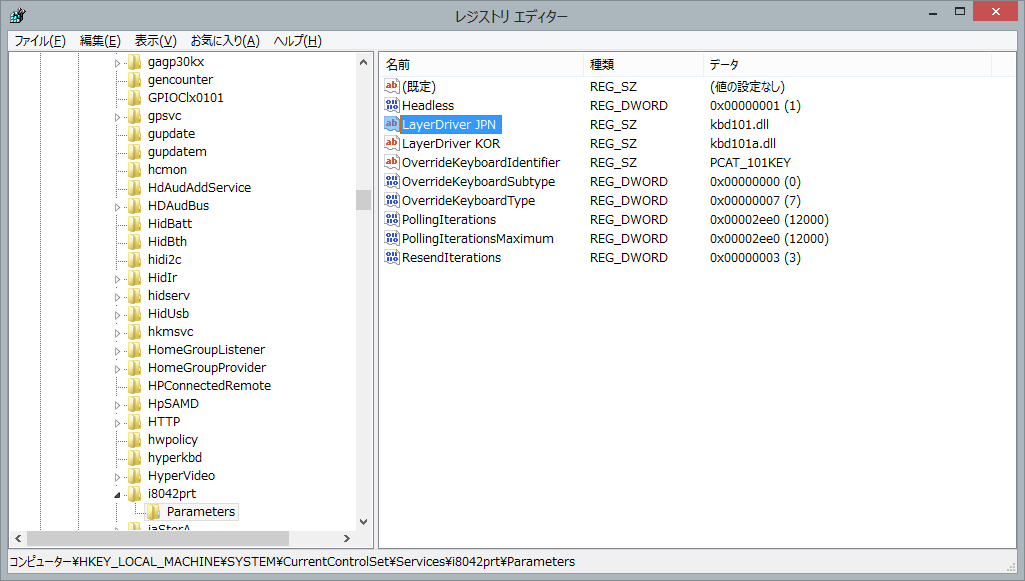Select the HomeGroupListener key
This screenshot has width=1025, height=581.
(x=206, y=350)
